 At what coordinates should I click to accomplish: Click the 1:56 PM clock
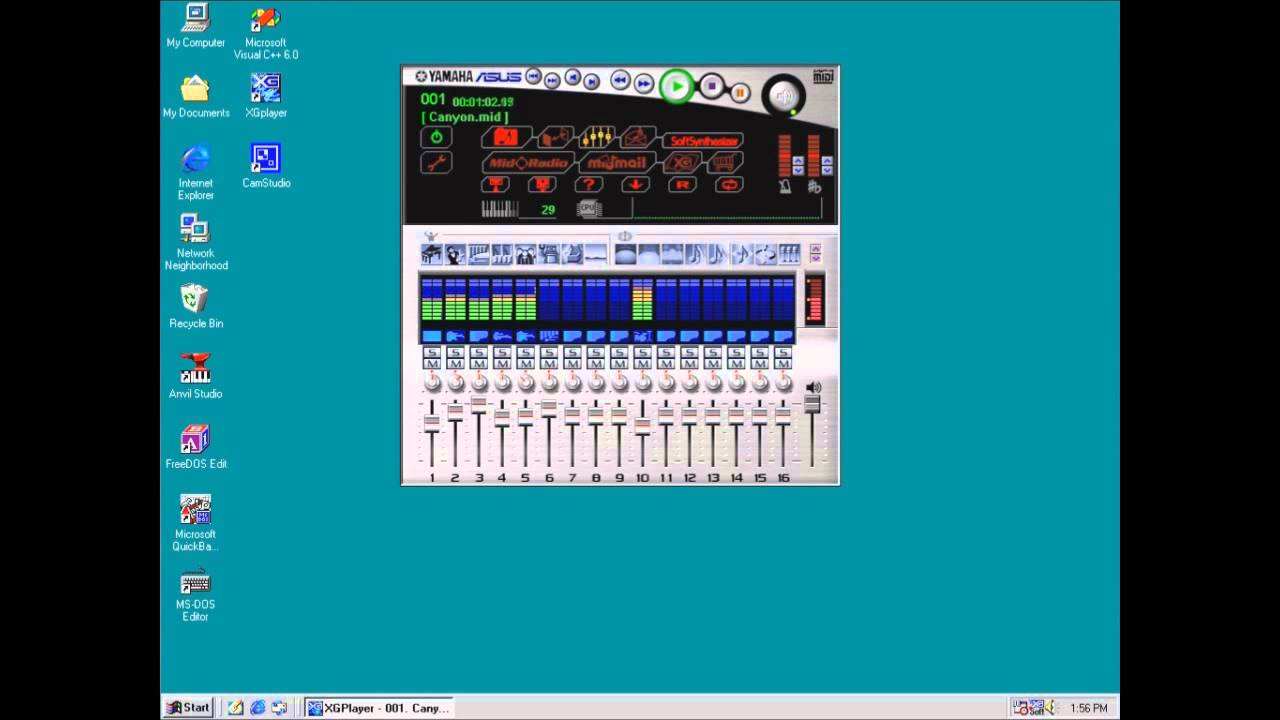(x=1088, y=708)
